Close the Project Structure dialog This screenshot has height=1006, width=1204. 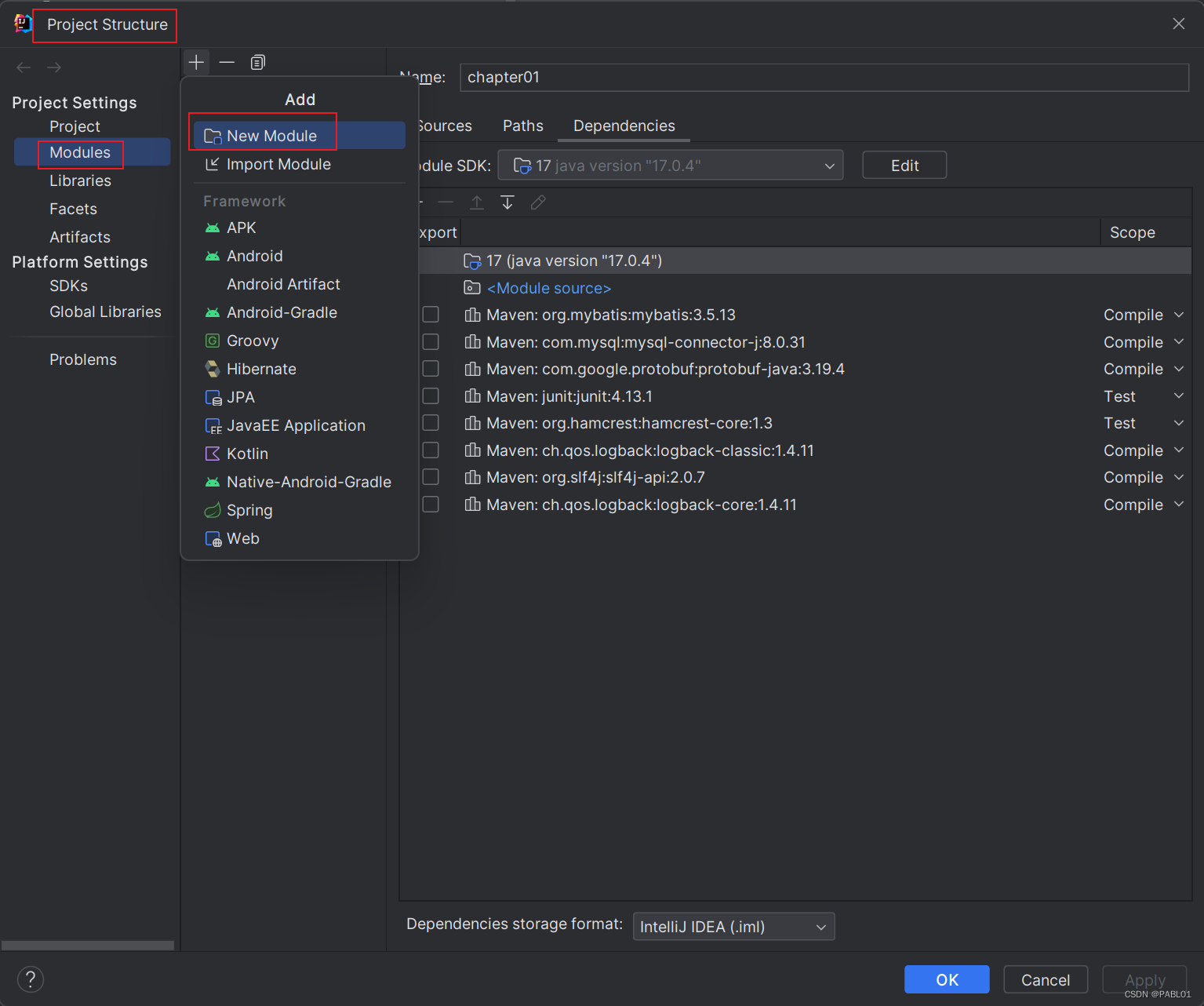(1179, 24)
